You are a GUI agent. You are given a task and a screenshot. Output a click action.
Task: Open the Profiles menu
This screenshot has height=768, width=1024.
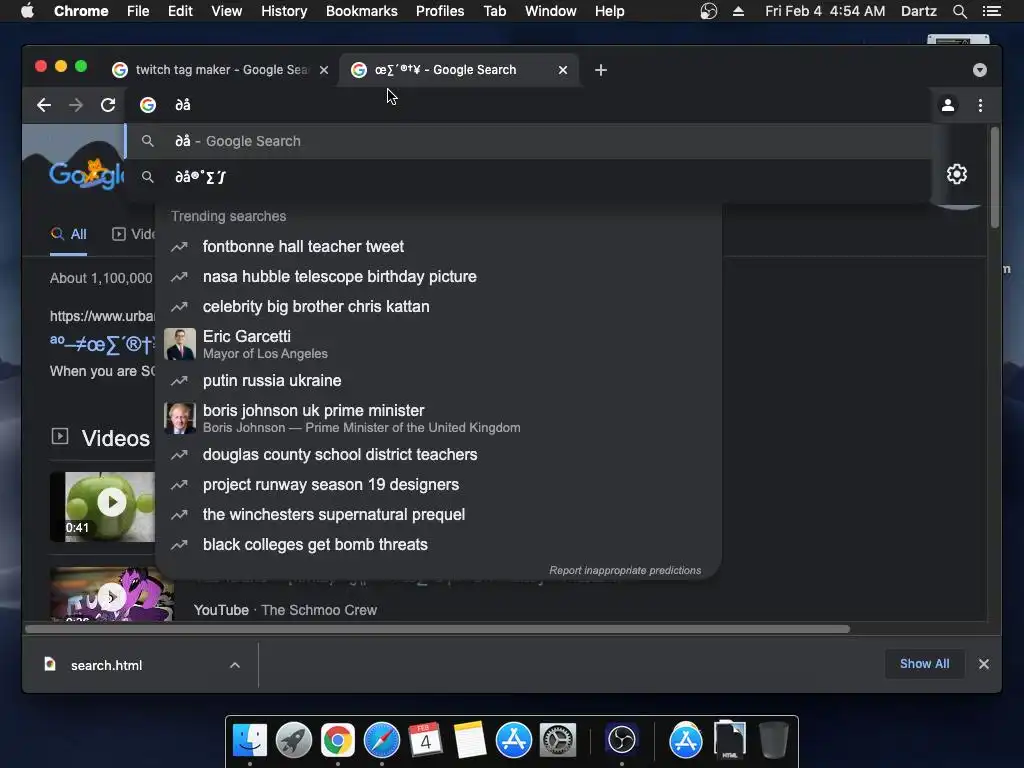[x=440, y=11]
